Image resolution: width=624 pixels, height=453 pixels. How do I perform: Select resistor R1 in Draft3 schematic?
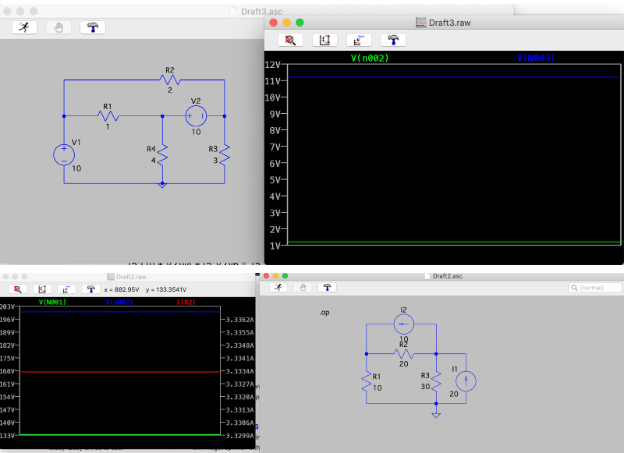click(x=108, y=116)
